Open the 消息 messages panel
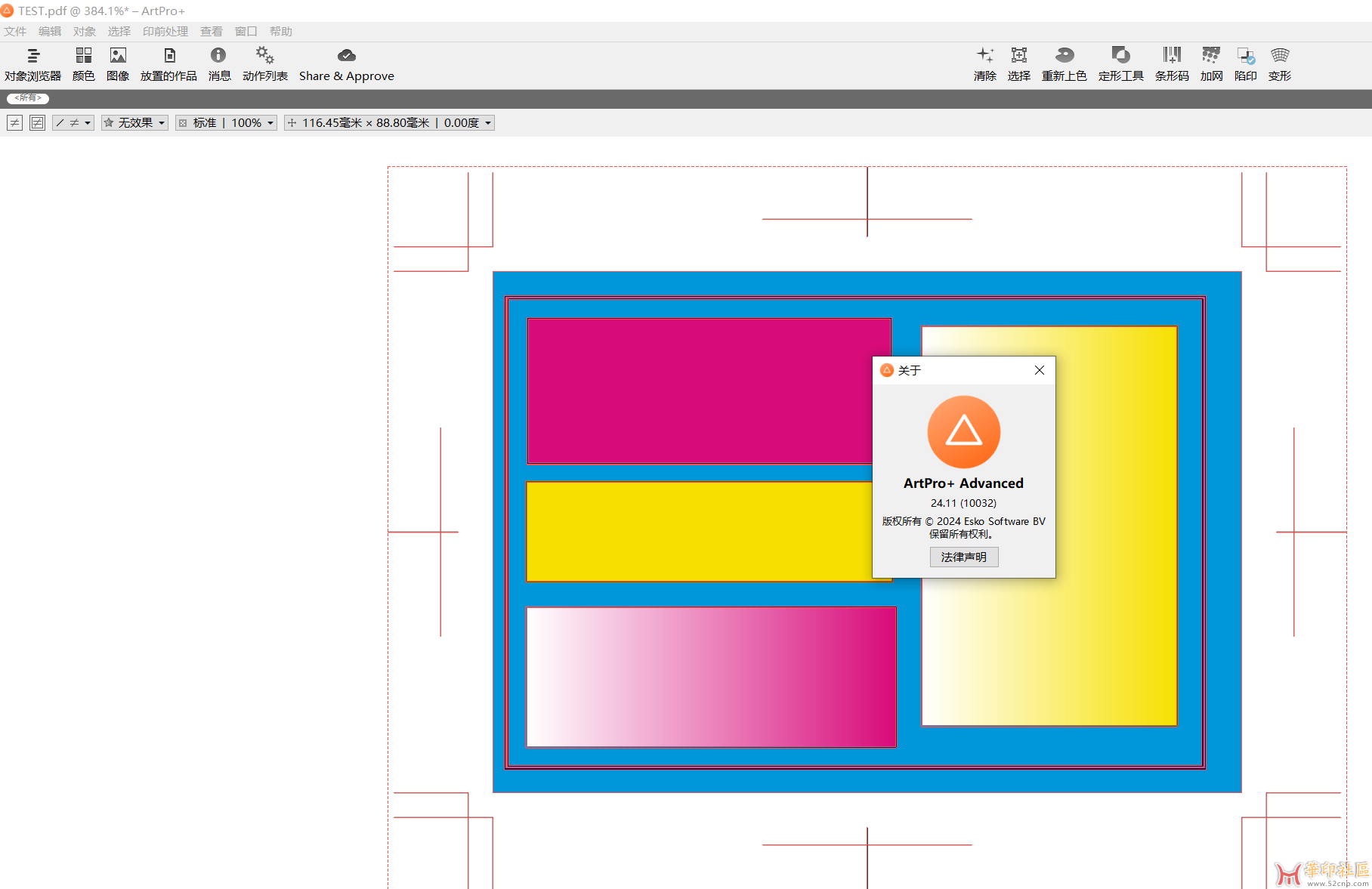The image size is (1372, 889). pyautogui.click(x=219, y=64)
